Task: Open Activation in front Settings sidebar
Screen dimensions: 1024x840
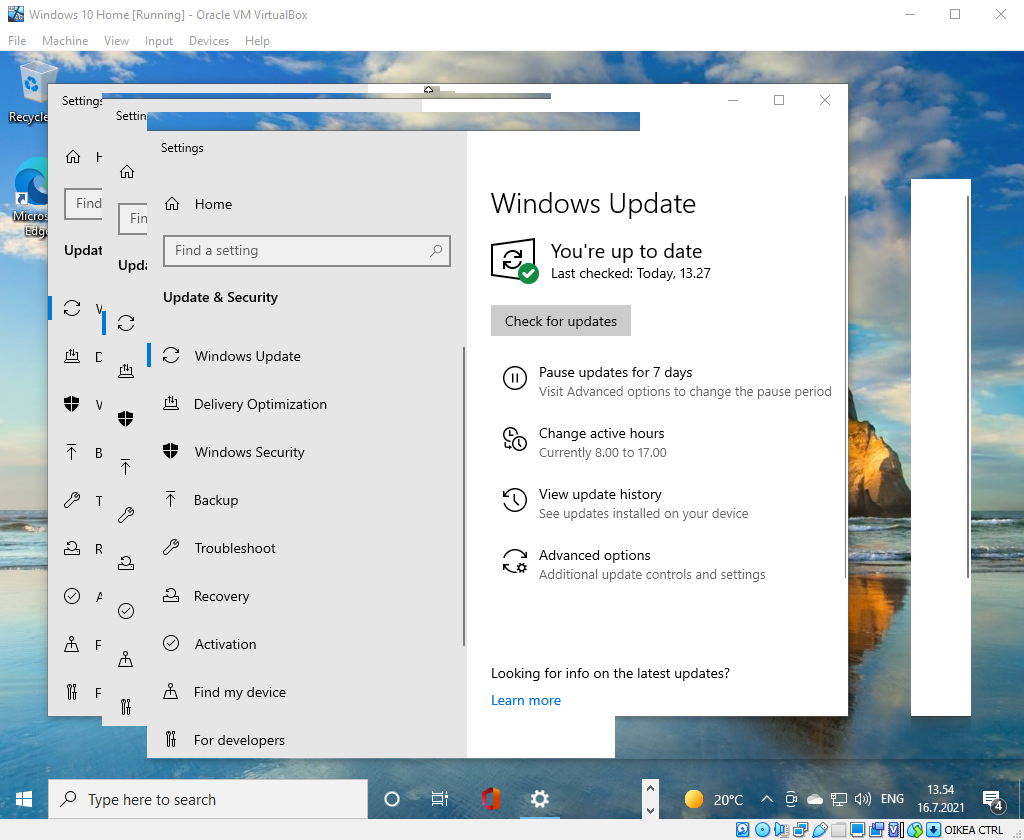Action: [x=307, y=644]
